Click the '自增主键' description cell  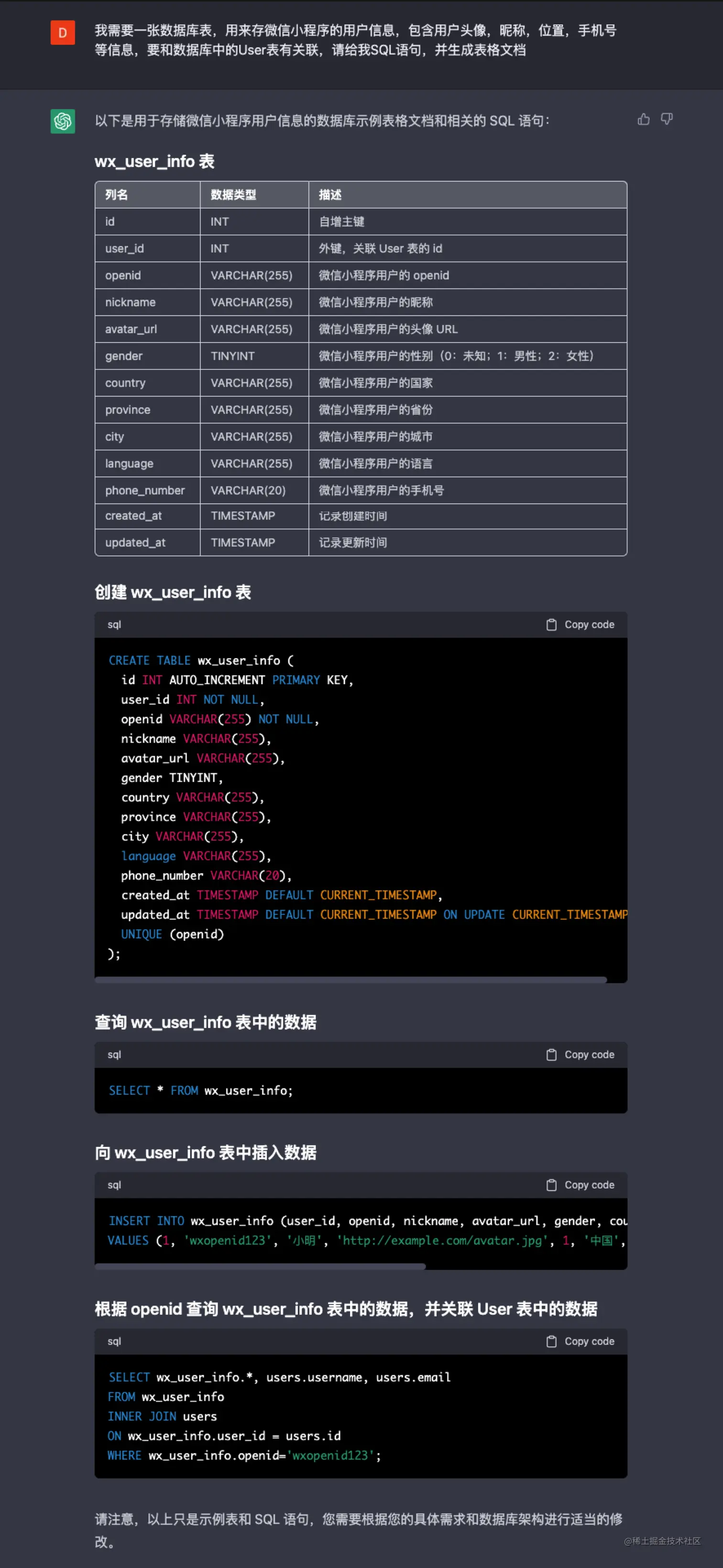click(x=468, y=222)
